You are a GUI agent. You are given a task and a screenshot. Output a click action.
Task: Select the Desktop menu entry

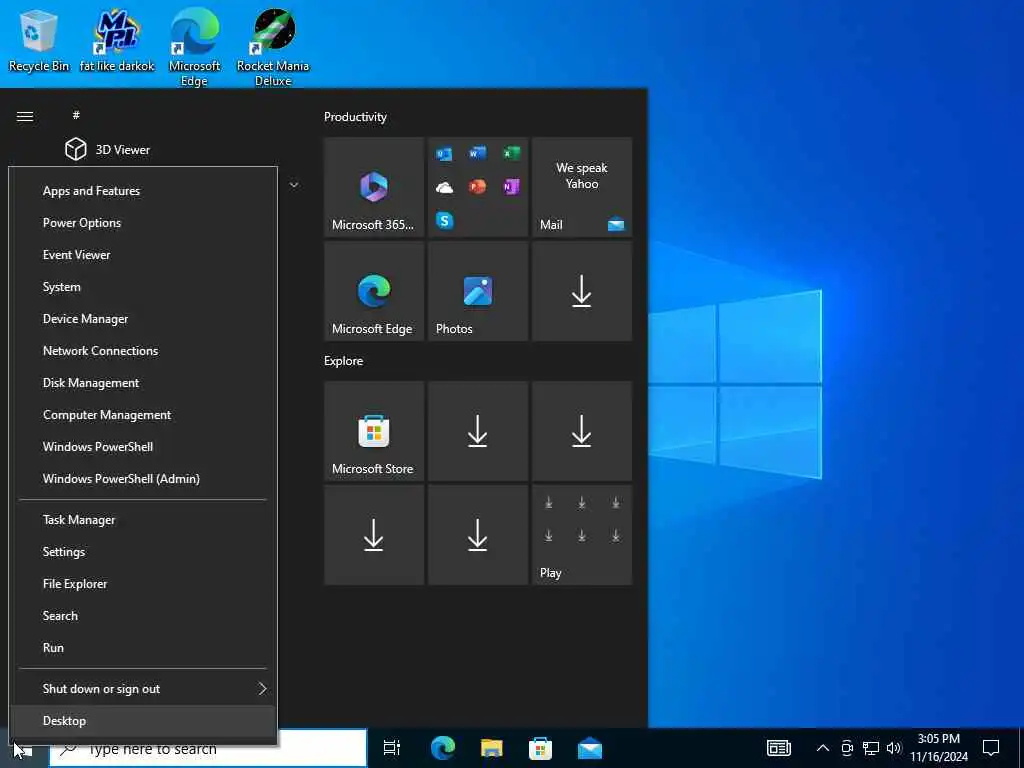click(x=143, y=721)
